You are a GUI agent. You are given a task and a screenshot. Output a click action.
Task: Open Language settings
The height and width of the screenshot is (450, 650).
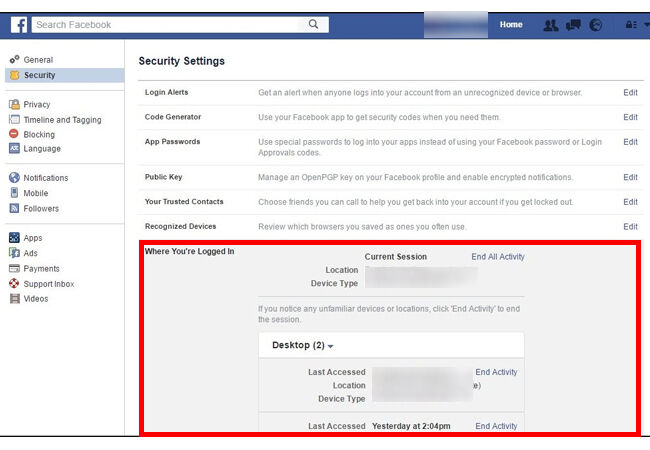coord(42,148)
